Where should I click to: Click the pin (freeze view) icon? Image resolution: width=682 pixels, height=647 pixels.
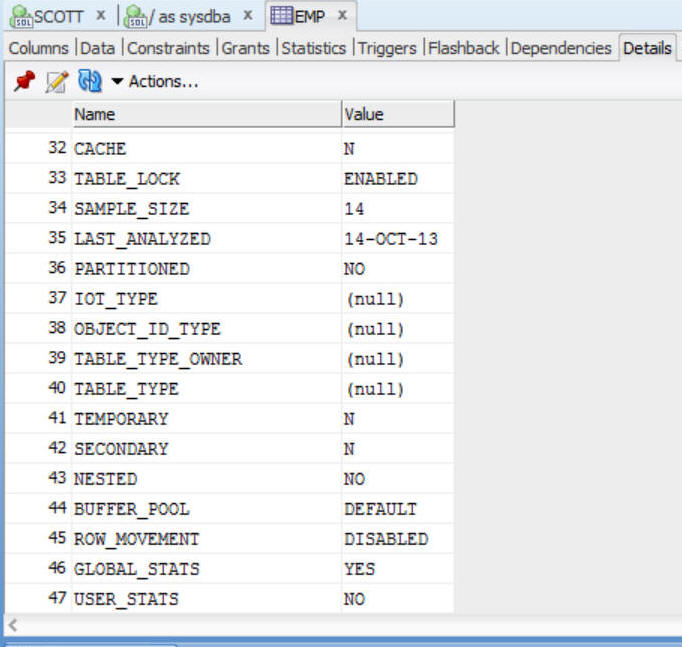[x=24, y=82]
